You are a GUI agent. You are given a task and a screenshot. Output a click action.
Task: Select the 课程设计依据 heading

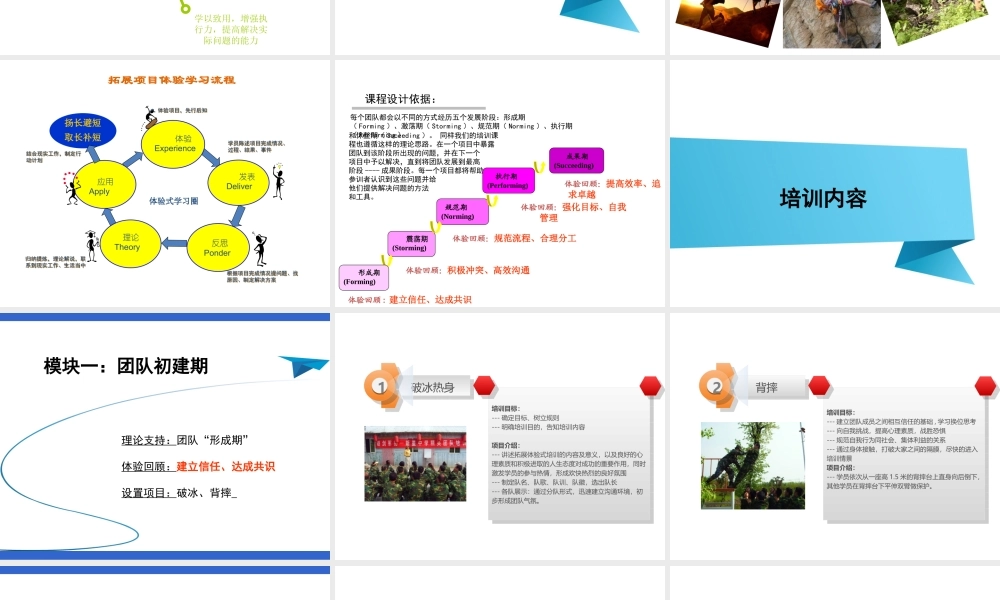point(401,99)
